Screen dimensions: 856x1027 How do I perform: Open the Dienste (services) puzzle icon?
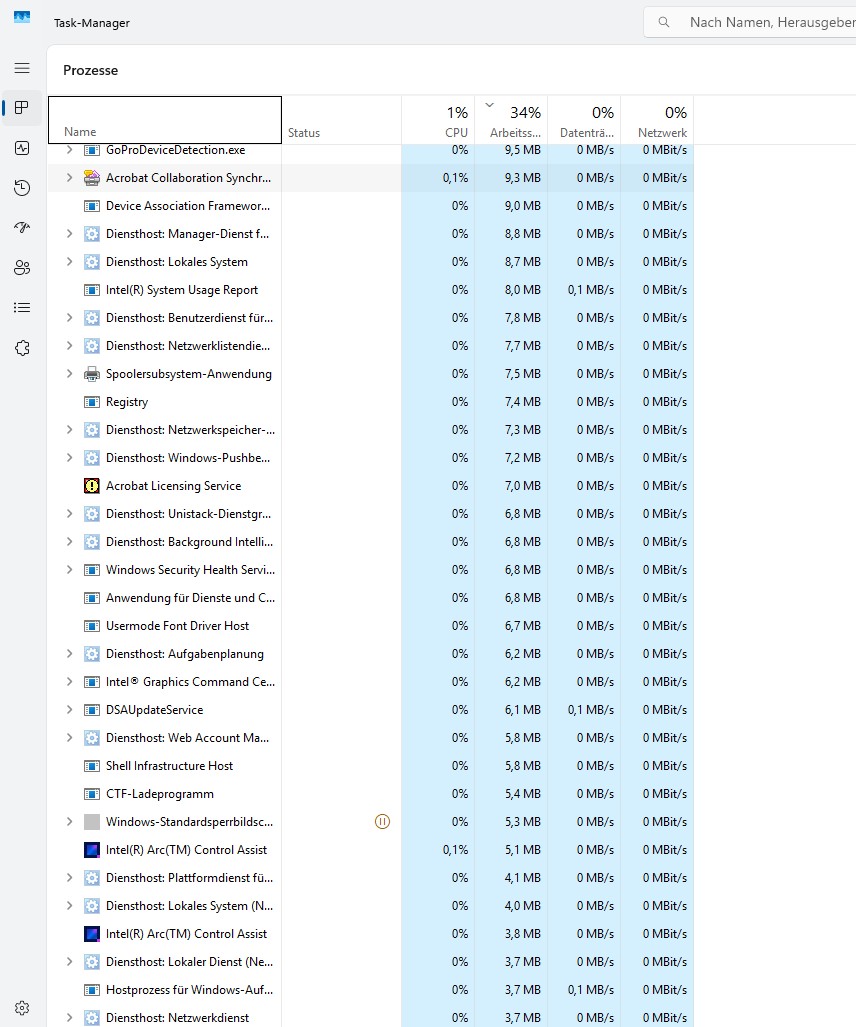click(x=22, y=348)
